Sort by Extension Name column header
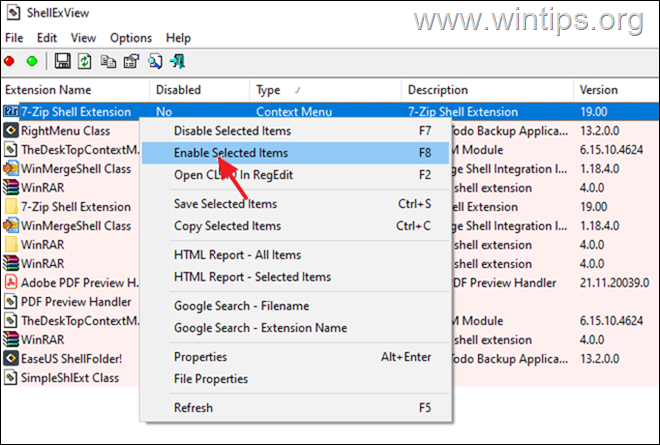Image resolution: width=660 pixels, height=445 pixels. click(x=75, y=90)
